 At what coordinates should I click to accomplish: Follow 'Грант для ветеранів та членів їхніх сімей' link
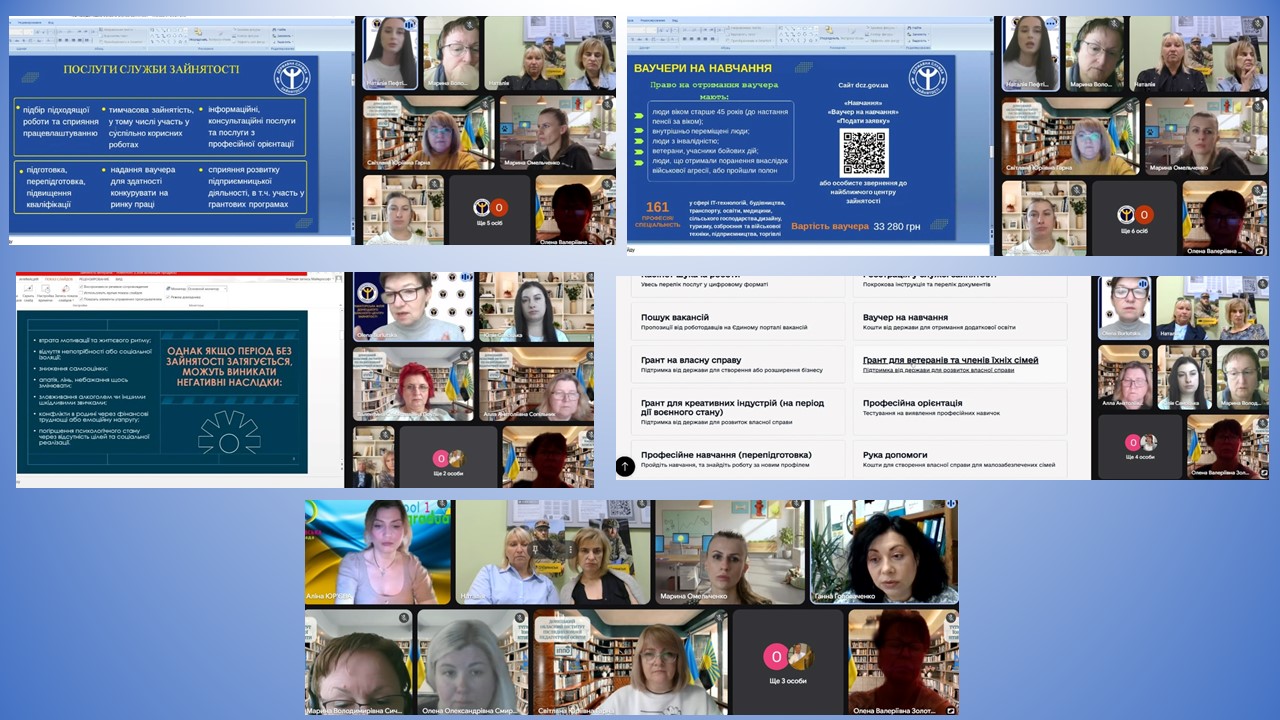tap(950, 360)
